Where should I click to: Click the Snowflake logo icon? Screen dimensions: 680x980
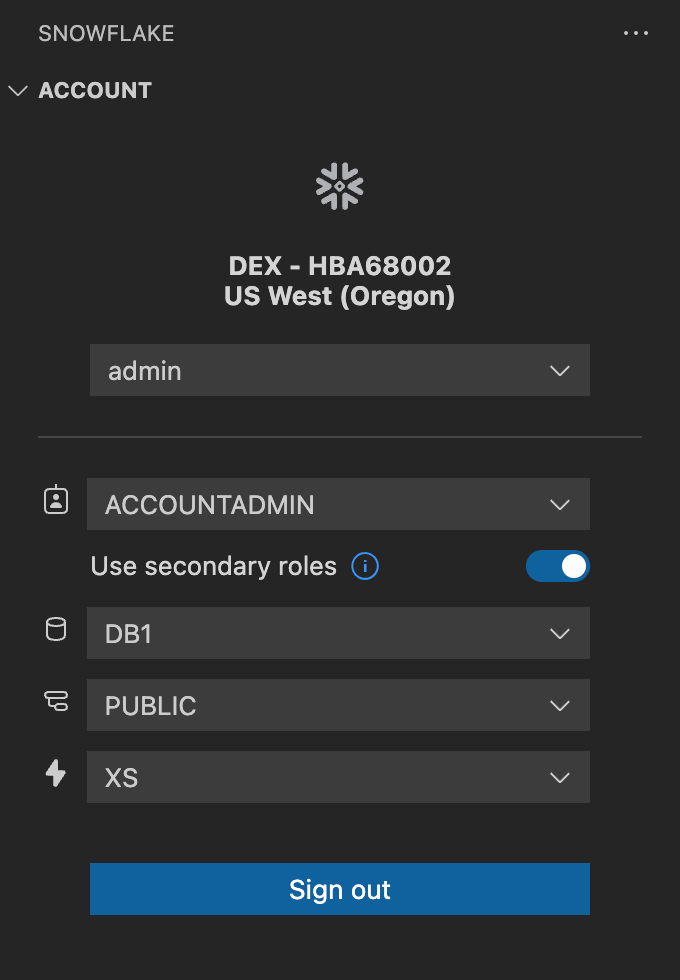click(x=339, y=185)
